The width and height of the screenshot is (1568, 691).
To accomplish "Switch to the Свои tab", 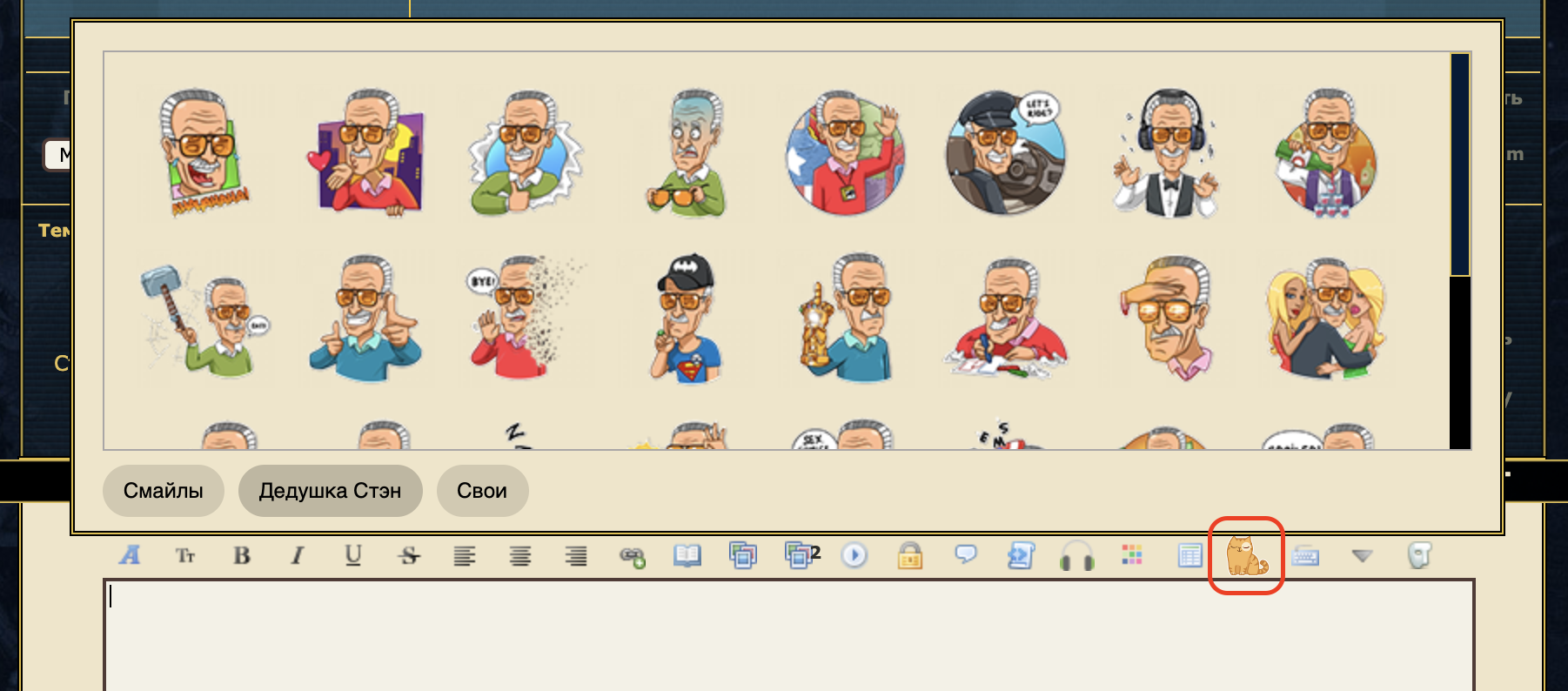I will 482,491.
